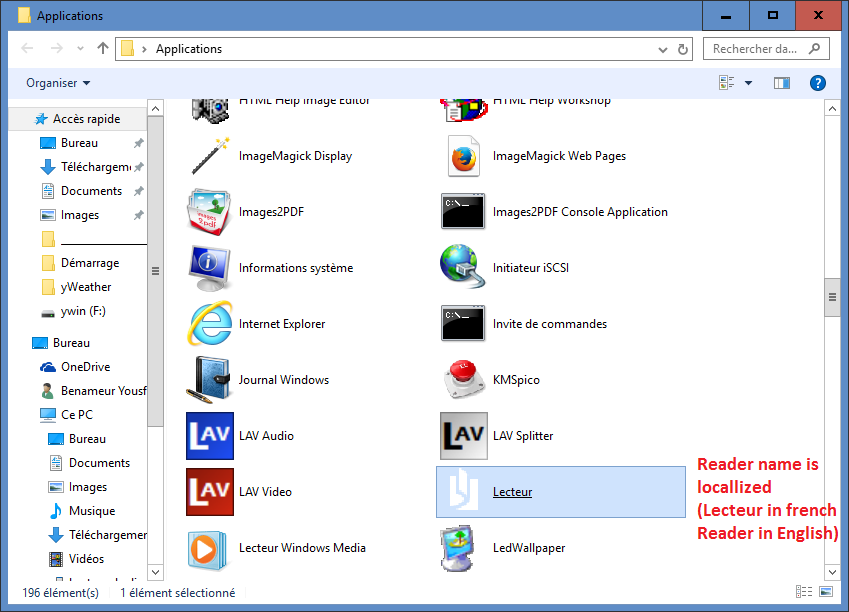Screen dimensions: 849x612
Task: Click the Help question mark button
Action: pyautogui.click(x=818, y=83)
